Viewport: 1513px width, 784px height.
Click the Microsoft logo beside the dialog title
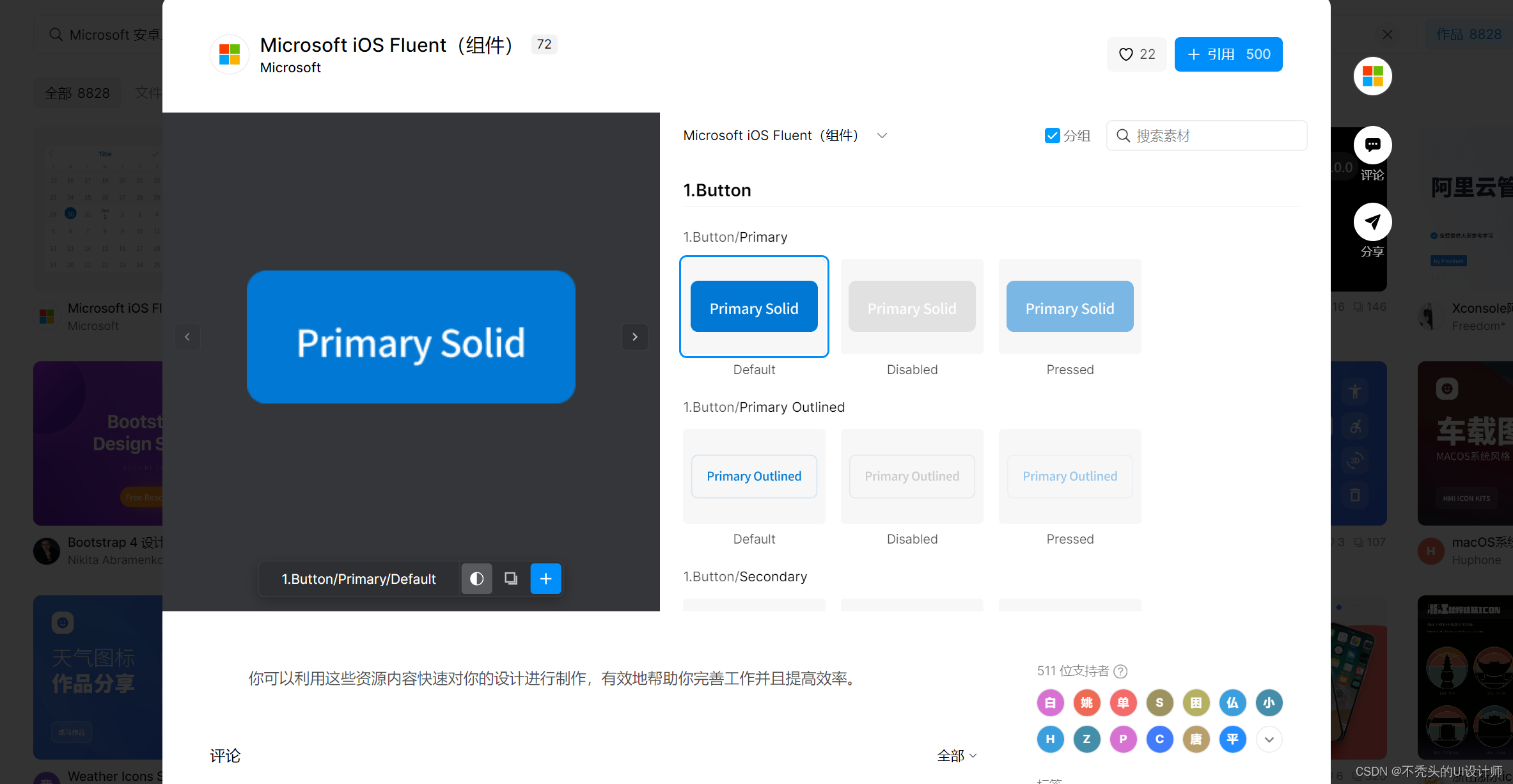pyautogui.click(x=230, y=54)
